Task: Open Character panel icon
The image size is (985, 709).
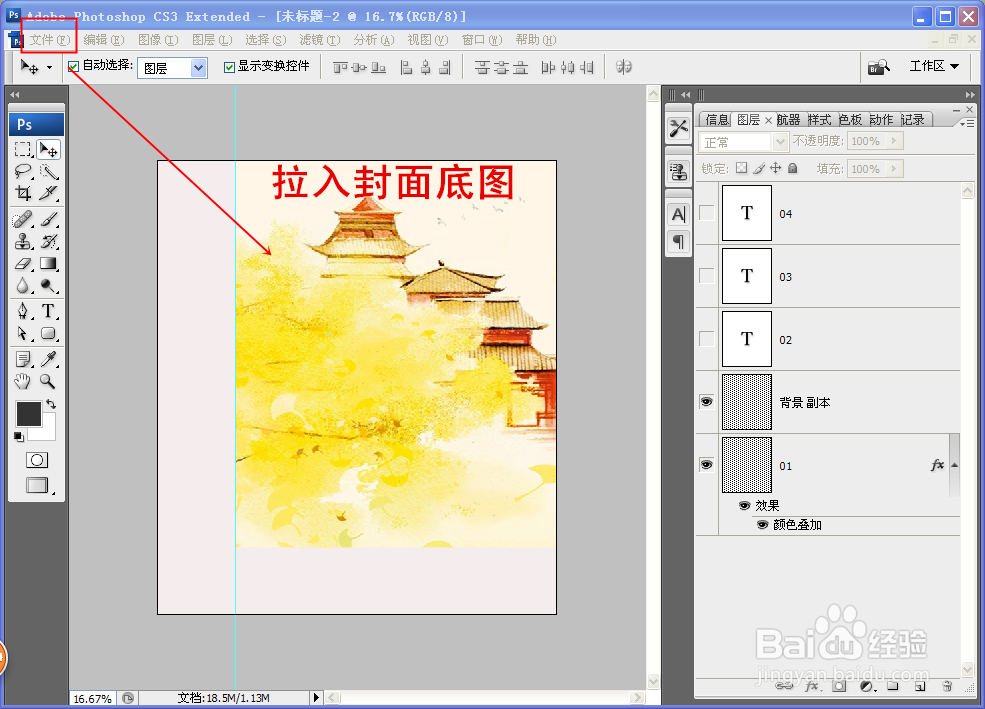Action: click(x=678, y=215)
